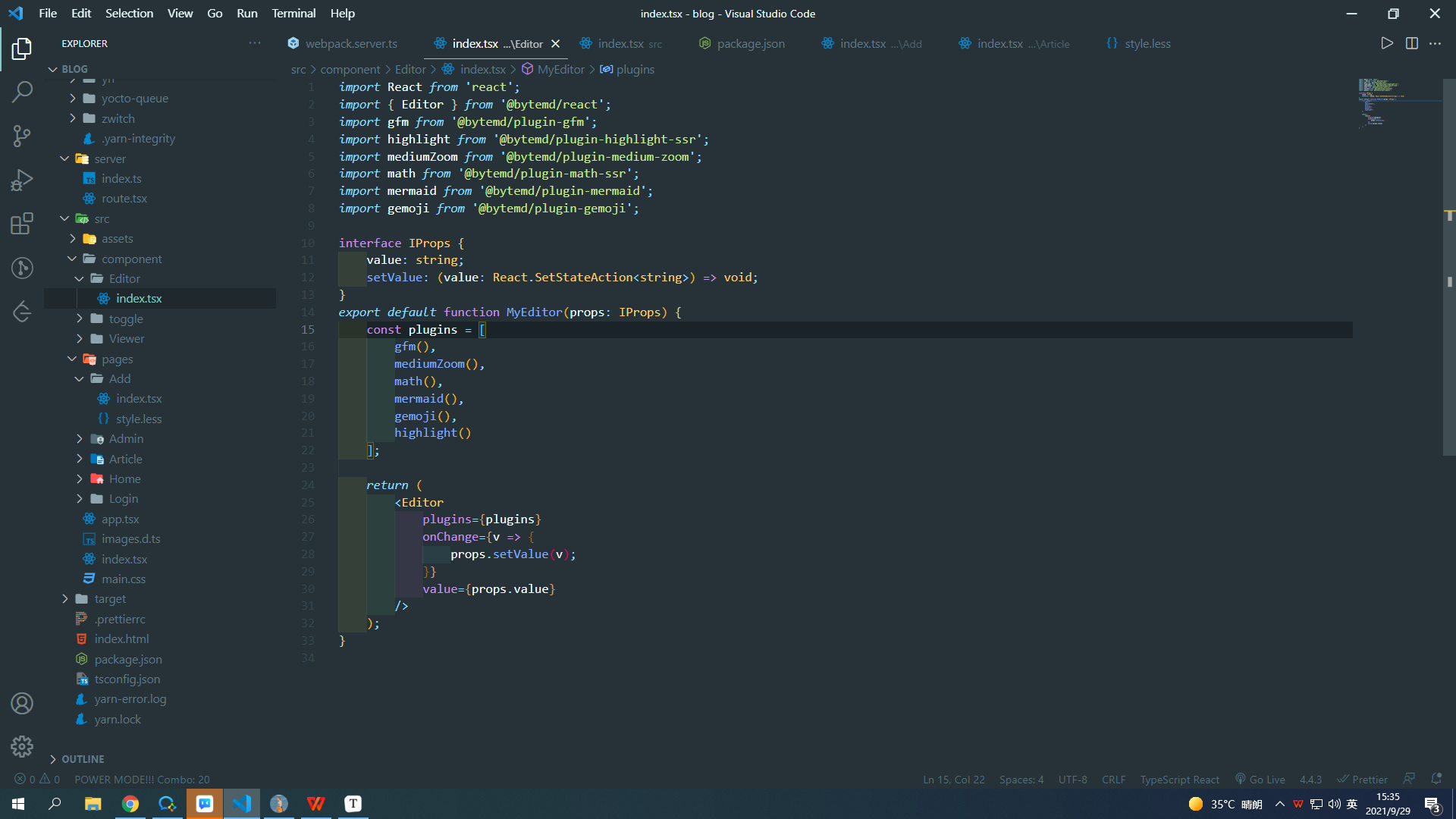
Task: Open the Source Control view
Action: (x=22, y=136)
